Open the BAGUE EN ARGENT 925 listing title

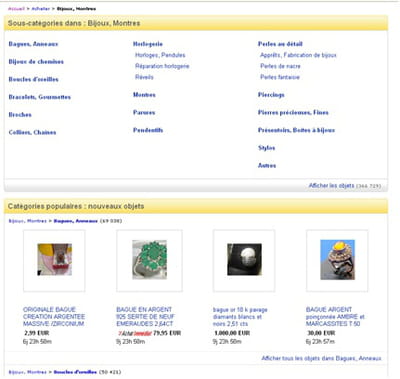click(145, 317)
